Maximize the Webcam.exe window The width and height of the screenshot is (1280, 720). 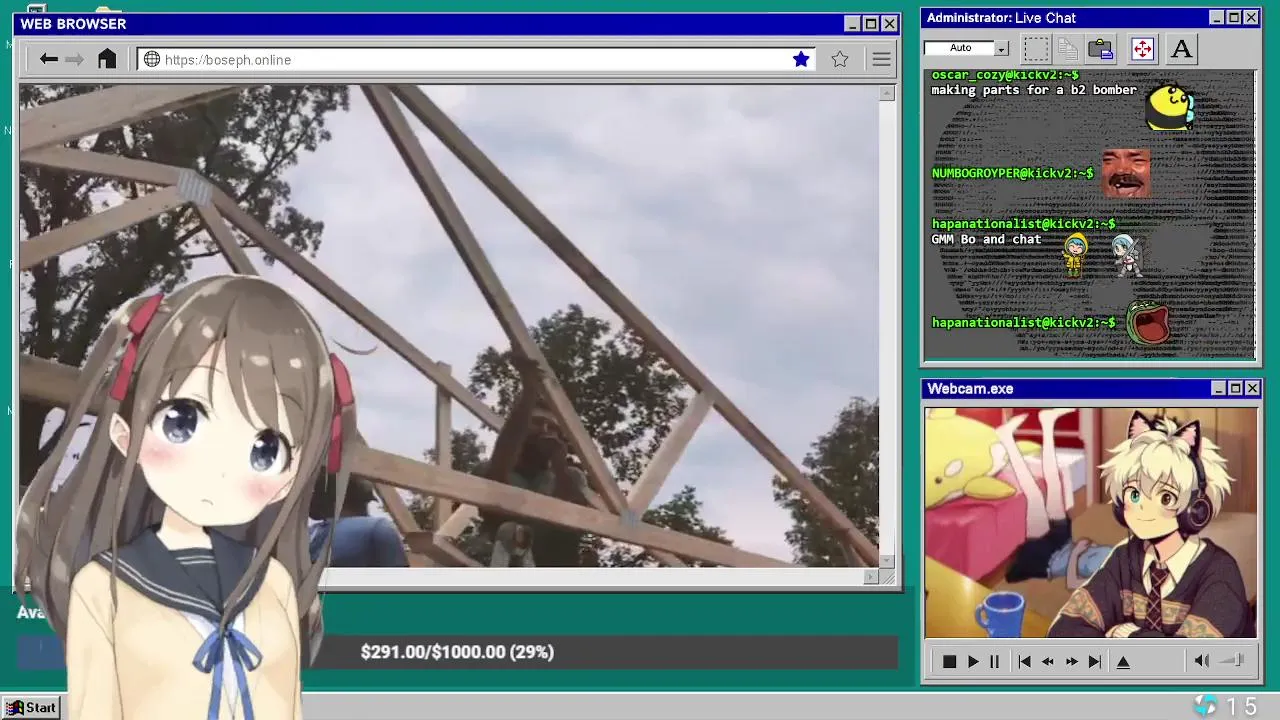[x=1235, y=389]
